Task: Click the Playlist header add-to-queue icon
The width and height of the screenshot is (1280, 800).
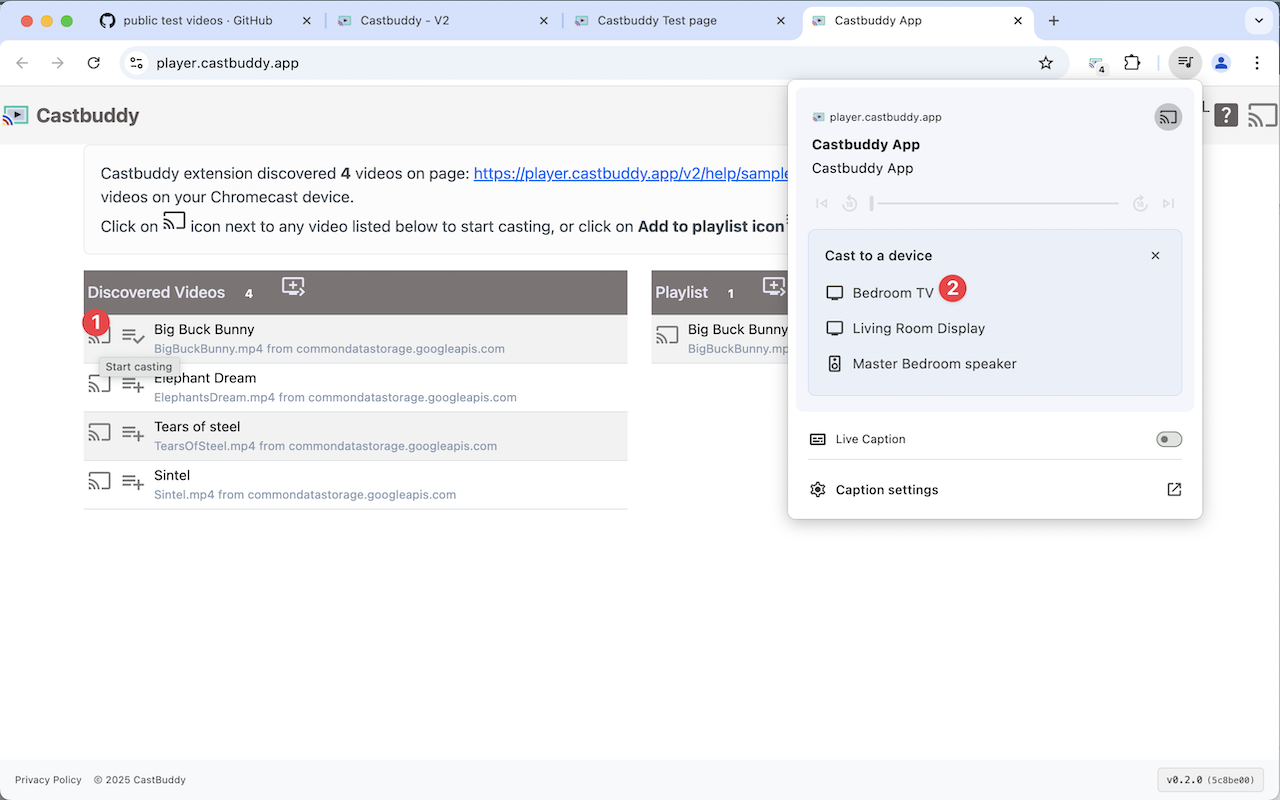Action: [x=774, y=287]
